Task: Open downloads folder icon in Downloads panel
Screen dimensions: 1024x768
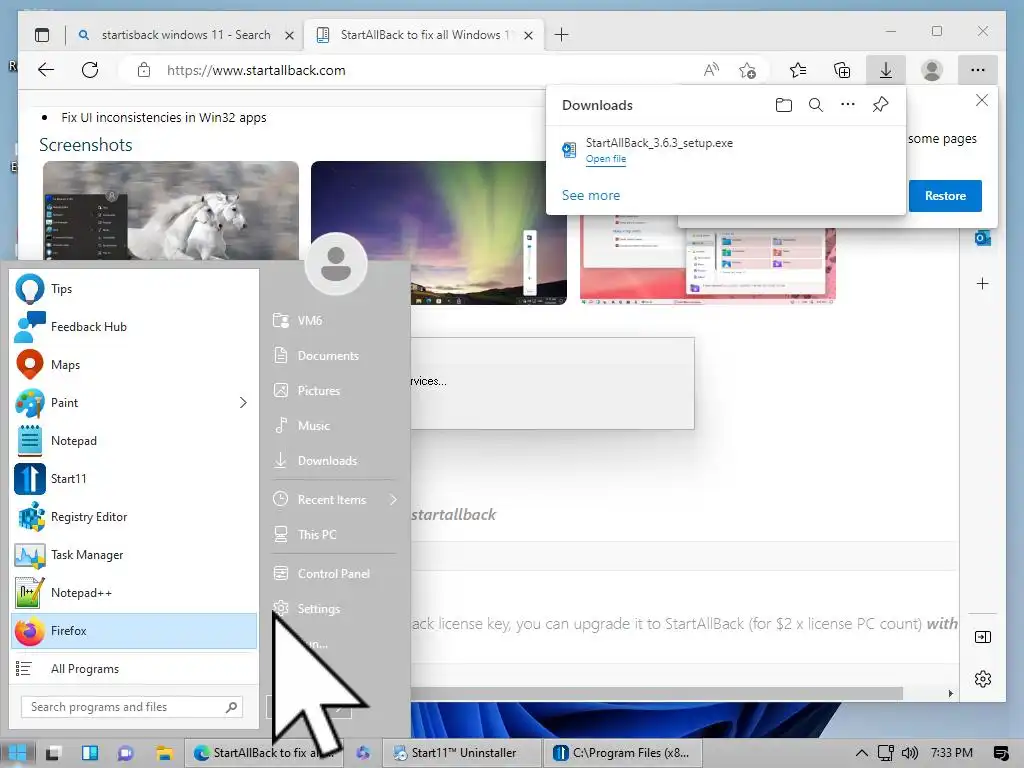Action: [x=784, y=105]
